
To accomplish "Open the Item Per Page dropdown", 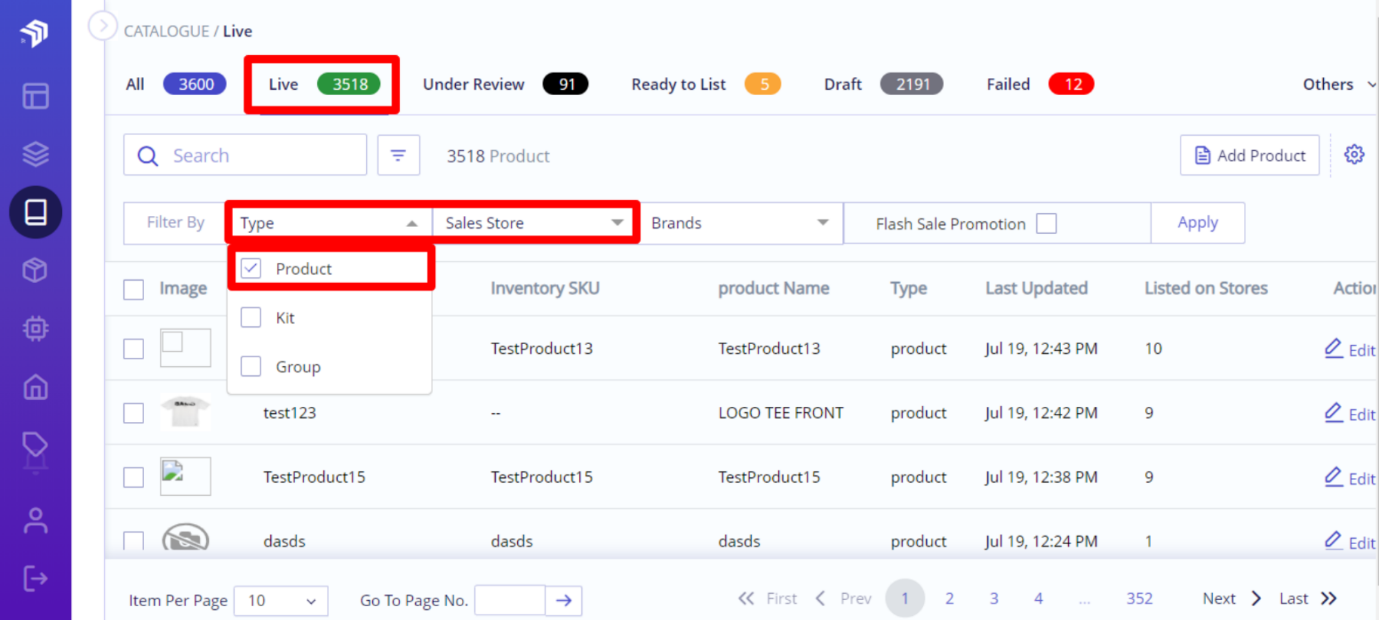I will (x=283, y=601).
